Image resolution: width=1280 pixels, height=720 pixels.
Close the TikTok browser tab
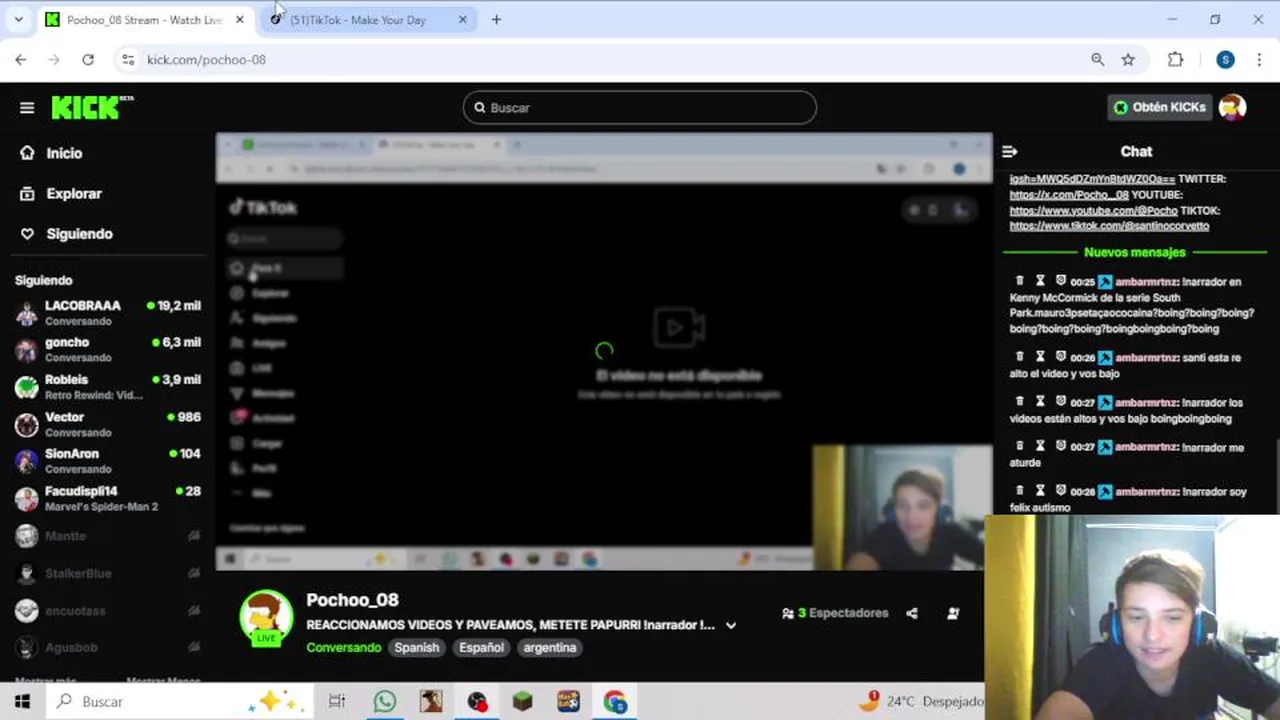point(462,20)
